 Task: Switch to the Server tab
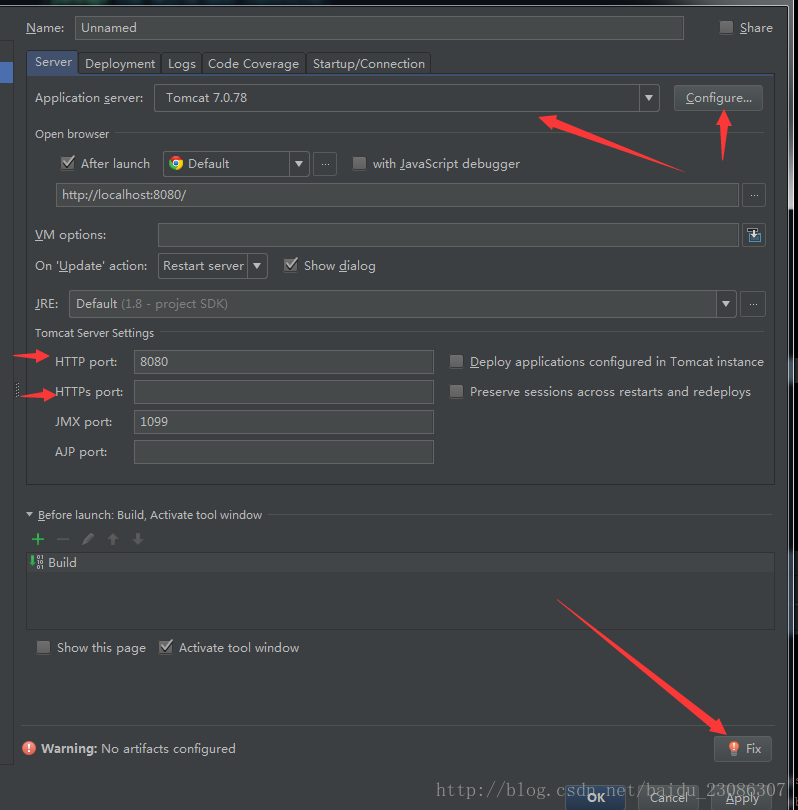click(53, 62)
